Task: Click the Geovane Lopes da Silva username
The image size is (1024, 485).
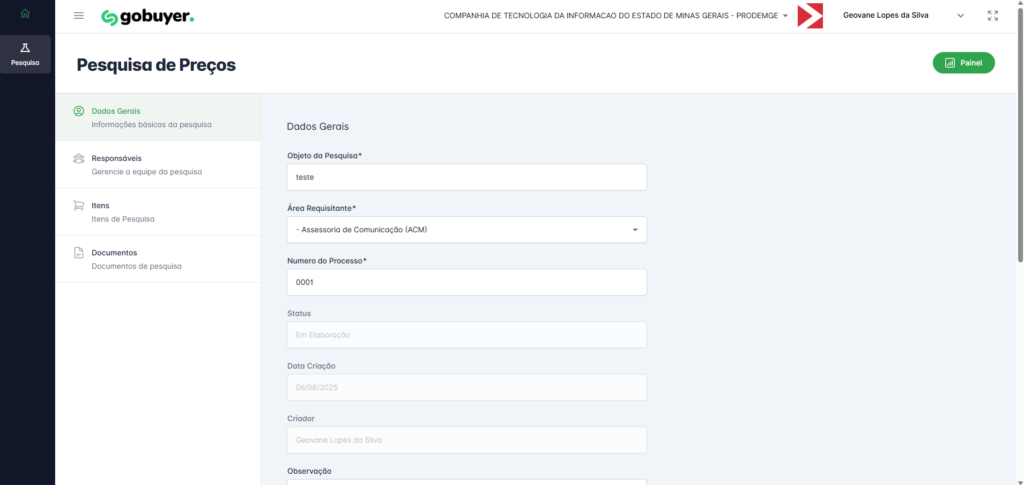Action: [x=888, y=16]
